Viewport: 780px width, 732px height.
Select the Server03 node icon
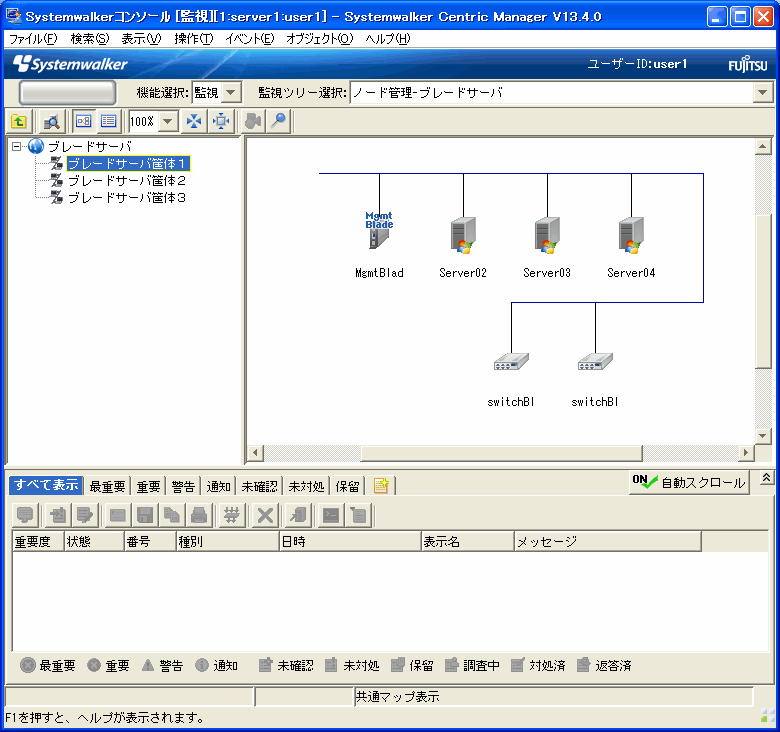pos(547,235)
